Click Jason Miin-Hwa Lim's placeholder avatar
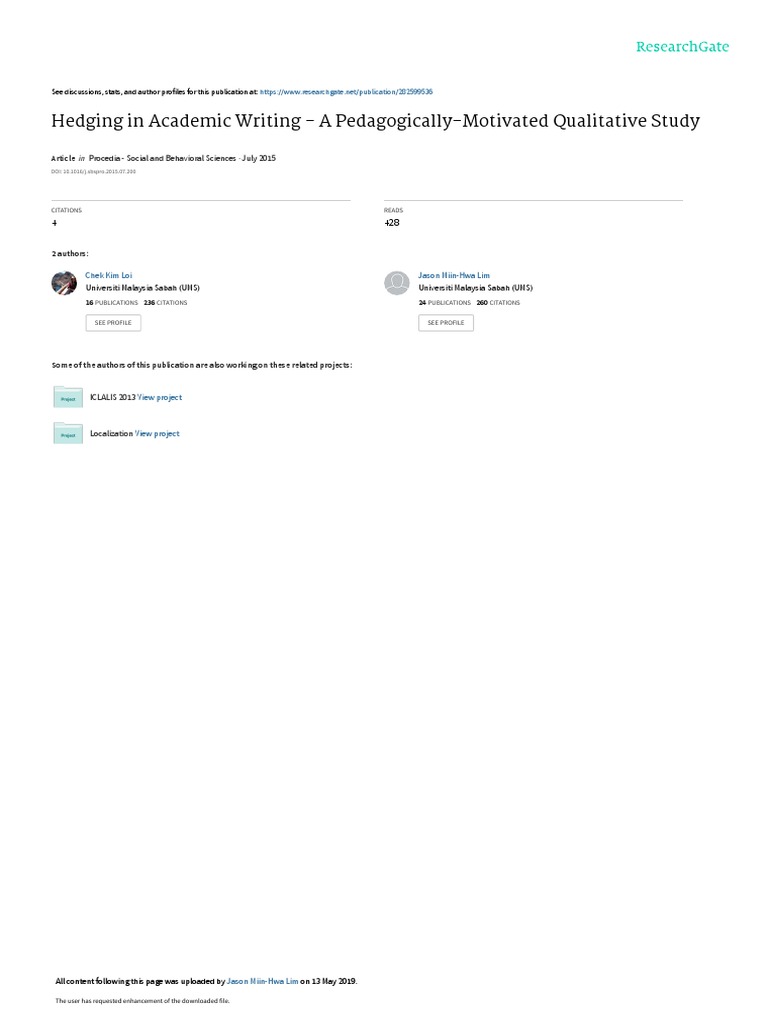This screenshot has width=768, height=1024. (x=396, y=283)
